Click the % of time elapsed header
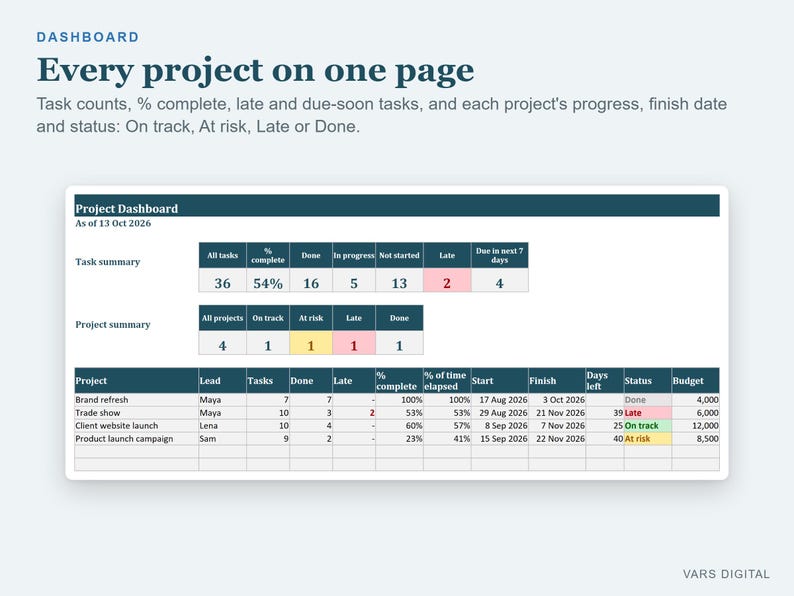Screen dimensions: 794x596 pos(447,381)
